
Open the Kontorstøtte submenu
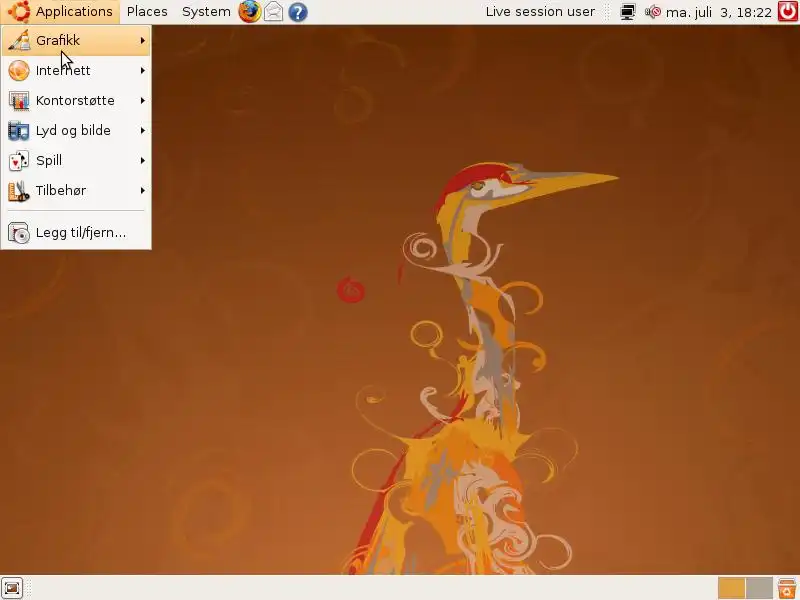[x=76, y=101]
